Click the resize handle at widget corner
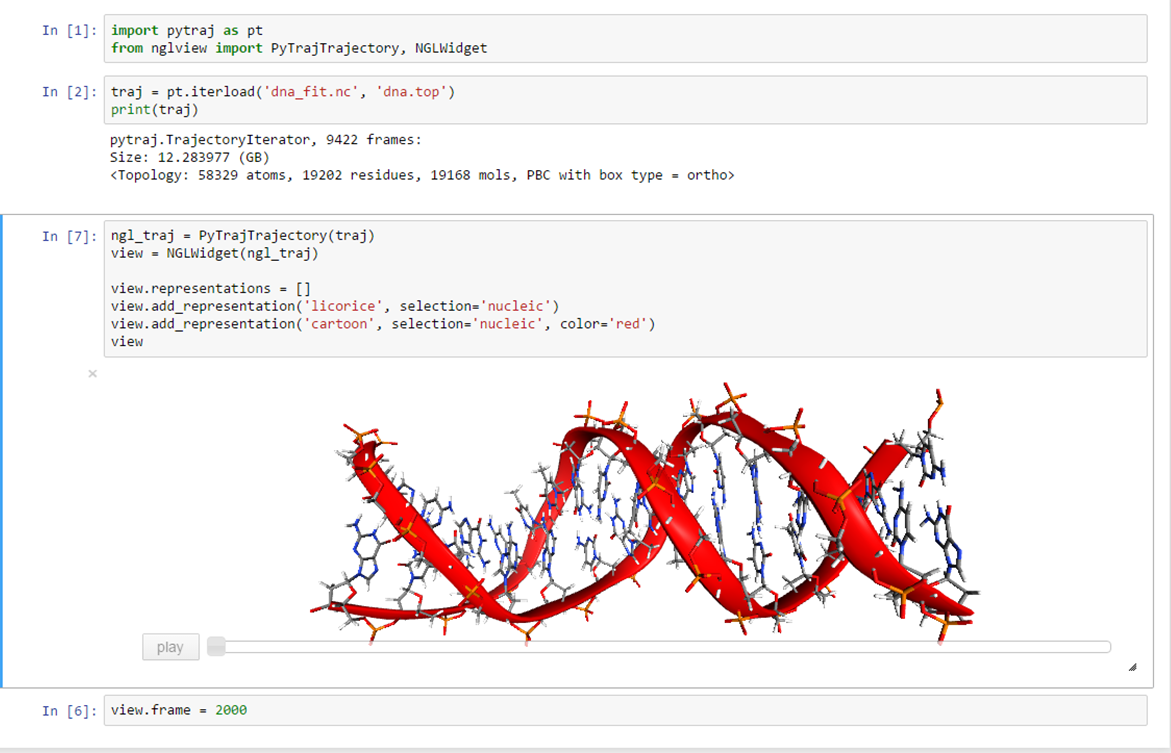Viewport: 1171px width, 753px height. tap(1132, 667)
